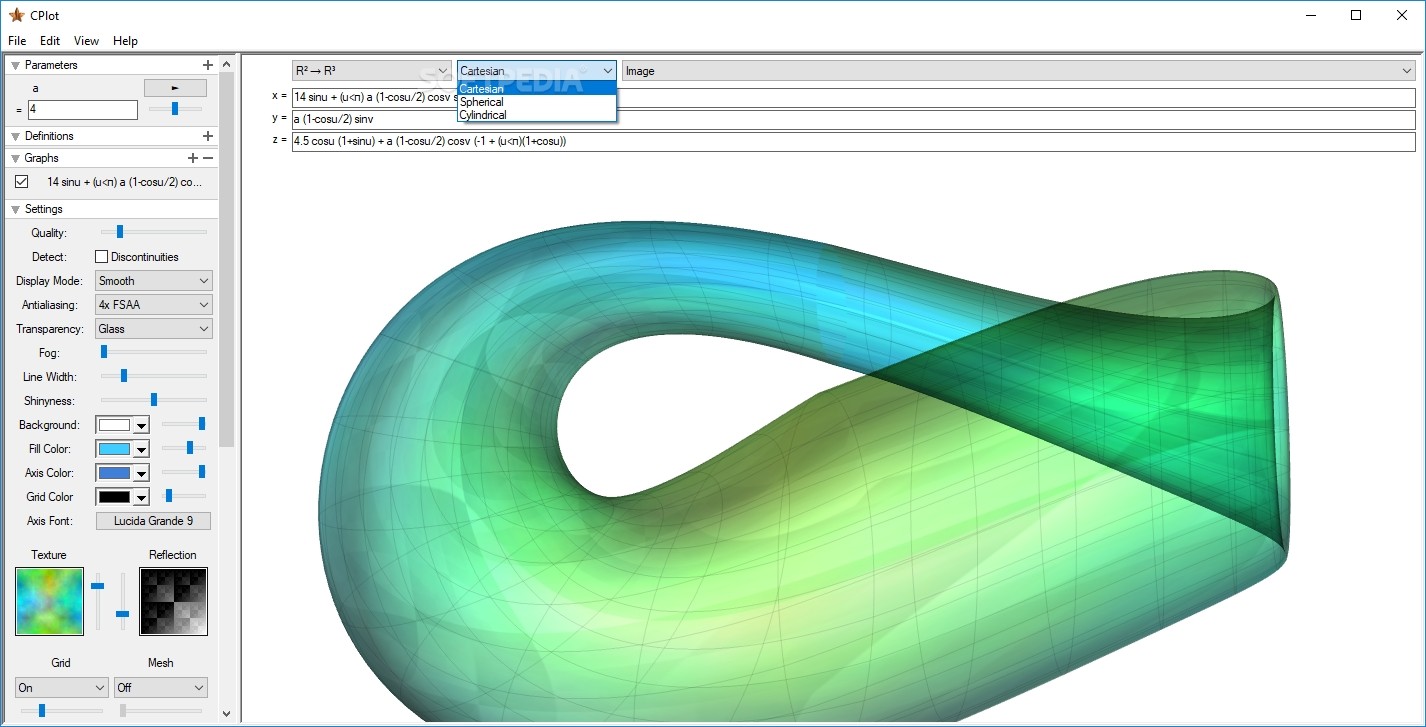Screen dimensions: 1426x727
Task: Click the Reflection thumbnail
Action: pos(173,601)
